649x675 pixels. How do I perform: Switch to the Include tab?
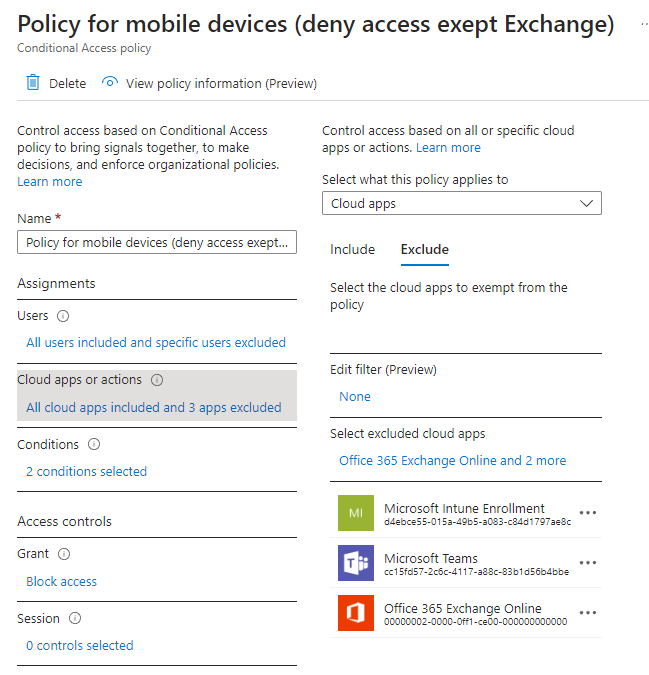352,250
